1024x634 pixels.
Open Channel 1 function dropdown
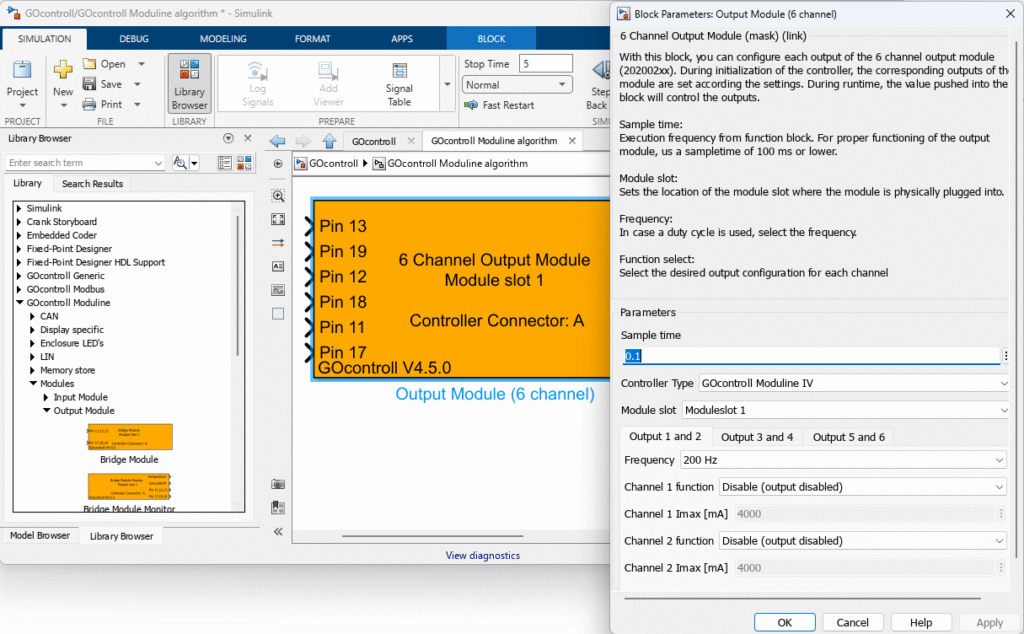862,487
